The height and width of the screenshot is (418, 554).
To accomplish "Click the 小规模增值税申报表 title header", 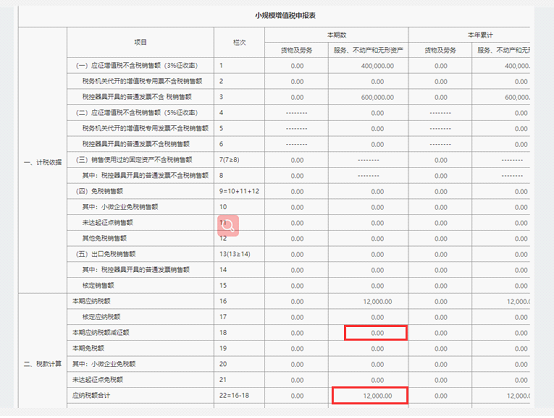I will (x=285, y=16).
